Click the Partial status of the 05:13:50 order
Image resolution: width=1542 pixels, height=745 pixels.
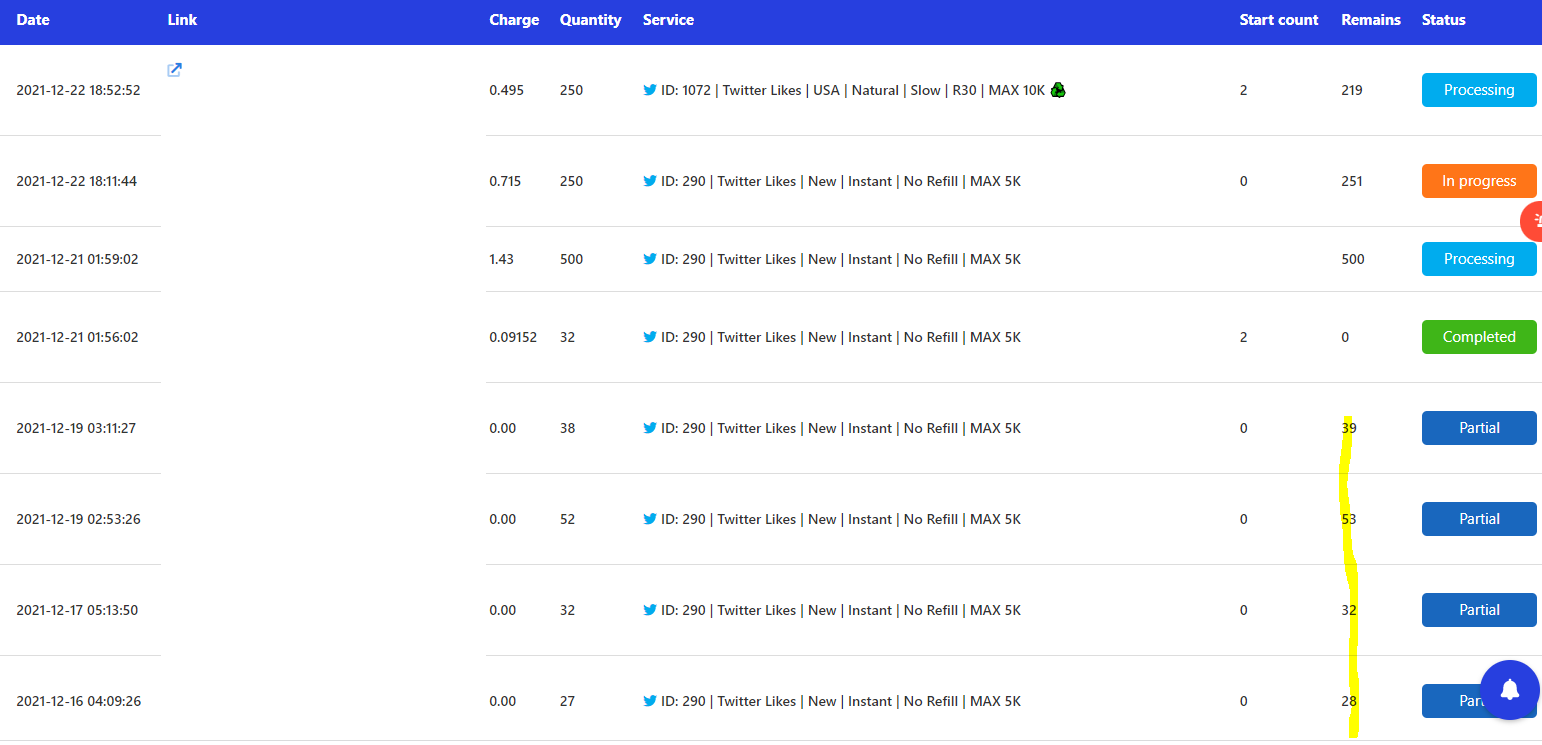coord(1479,610)
